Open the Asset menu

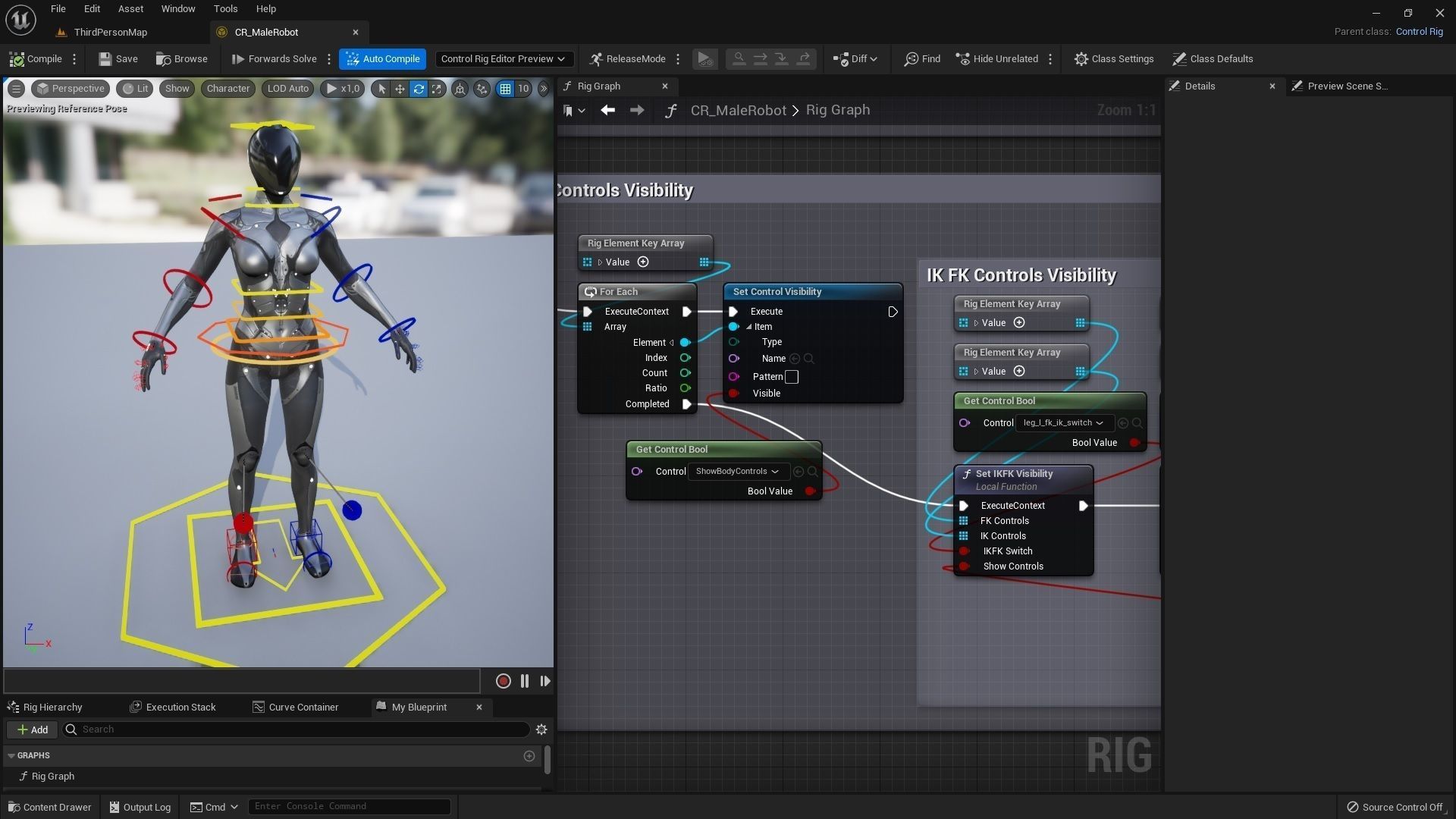[x=130, y=9]
